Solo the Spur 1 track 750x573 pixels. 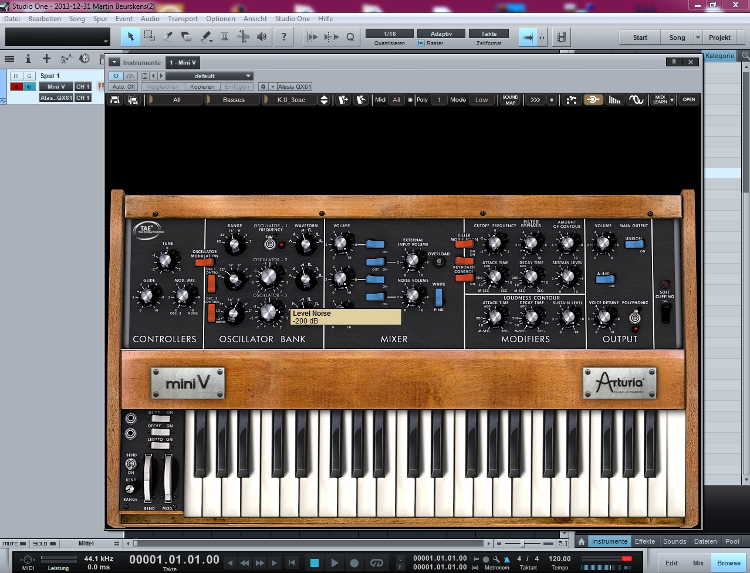point(29,76)
